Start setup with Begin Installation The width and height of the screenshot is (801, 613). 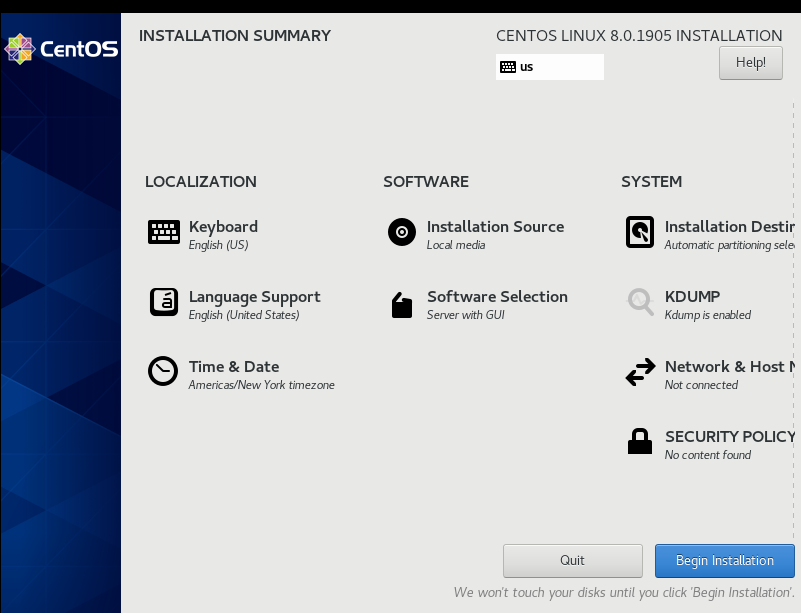click(724, 560)
